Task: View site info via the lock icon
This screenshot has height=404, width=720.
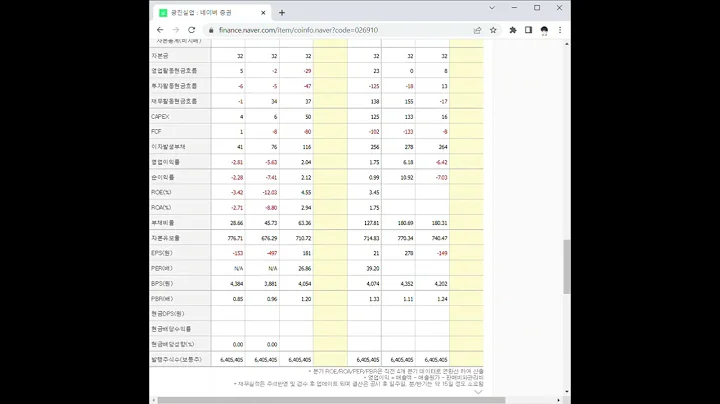Action: (x=211, y=30)
